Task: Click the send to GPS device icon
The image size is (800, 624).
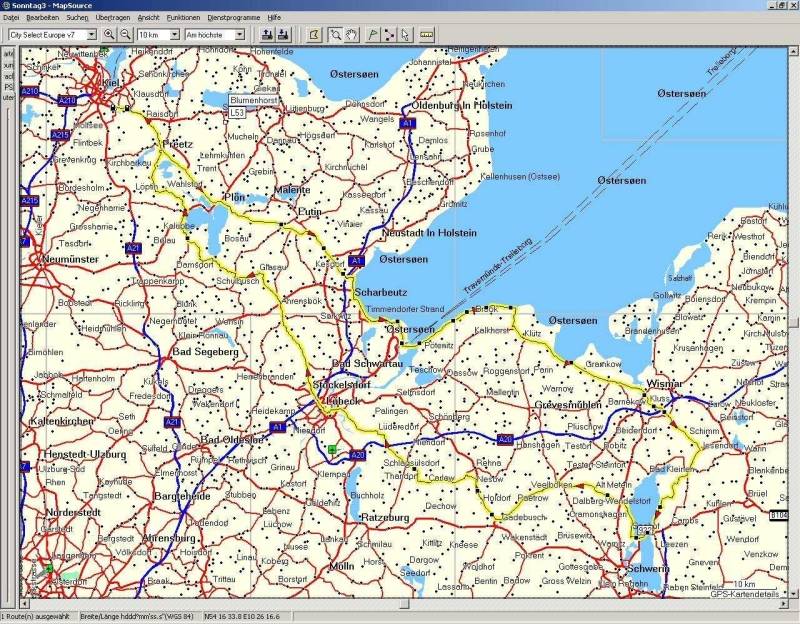Action: click(267, 34)
